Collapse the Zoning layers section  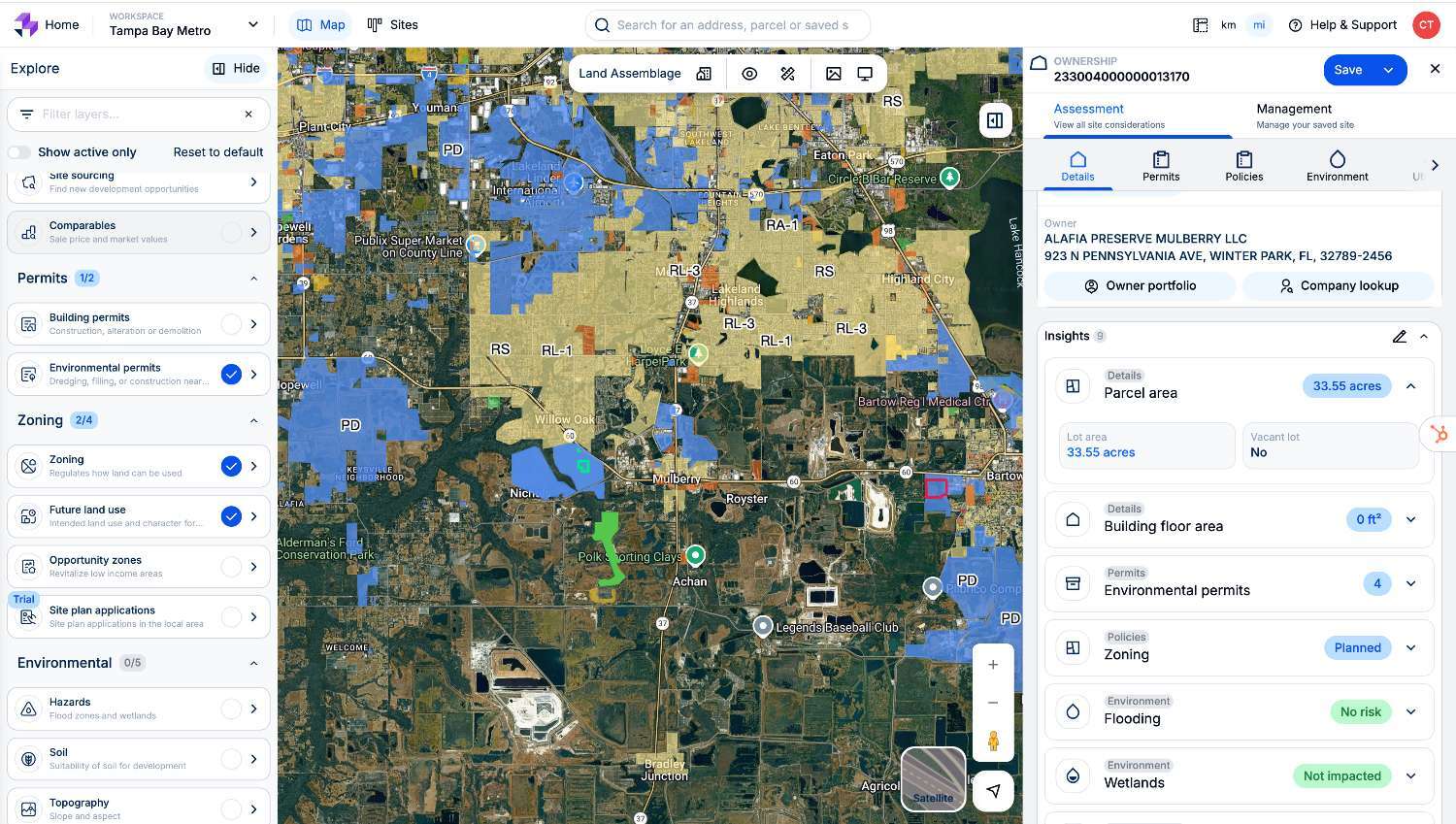click(x=253, y=420)
